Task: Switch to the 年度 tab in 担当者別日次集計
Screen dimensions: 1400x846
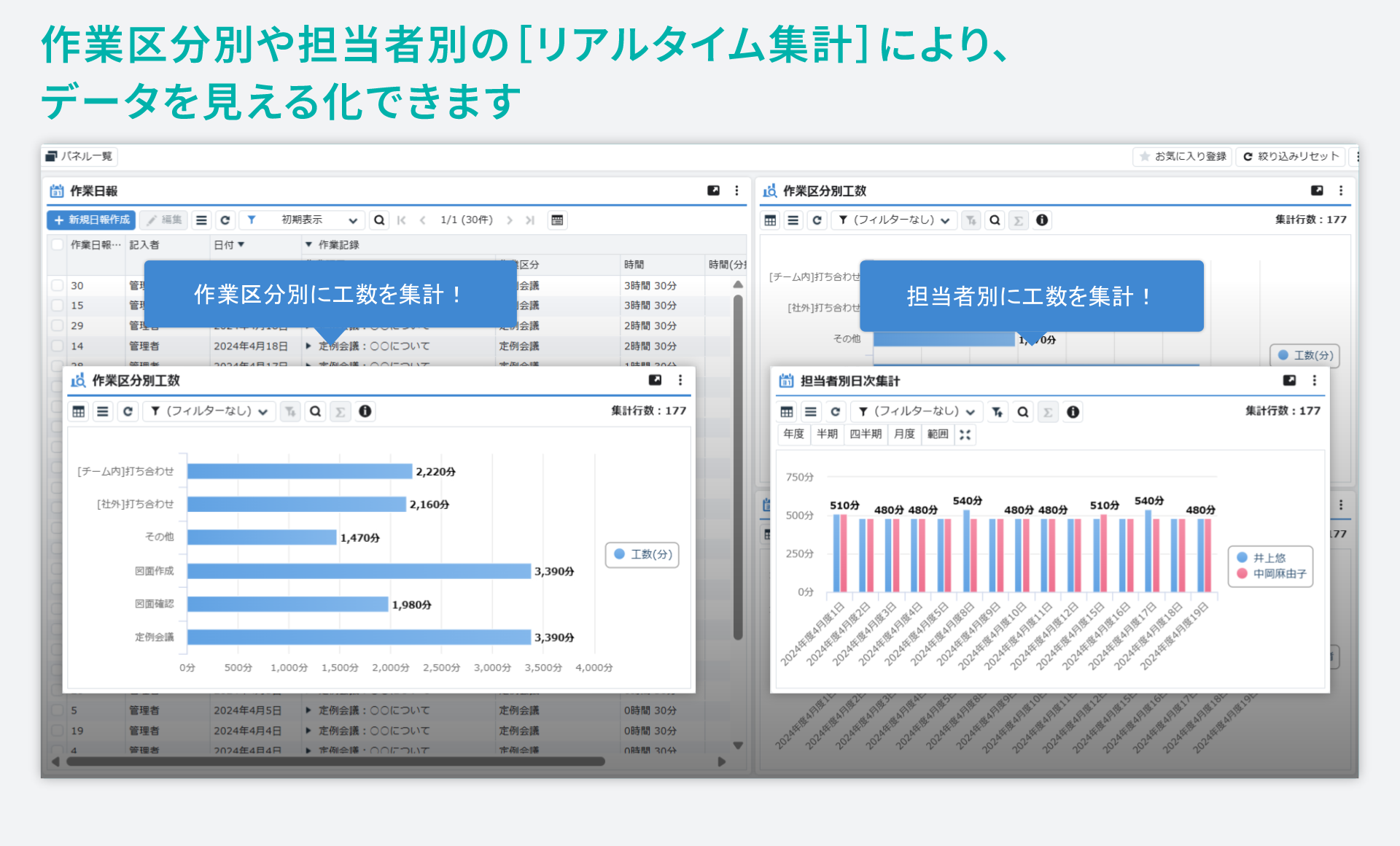Action: [793, 434]
